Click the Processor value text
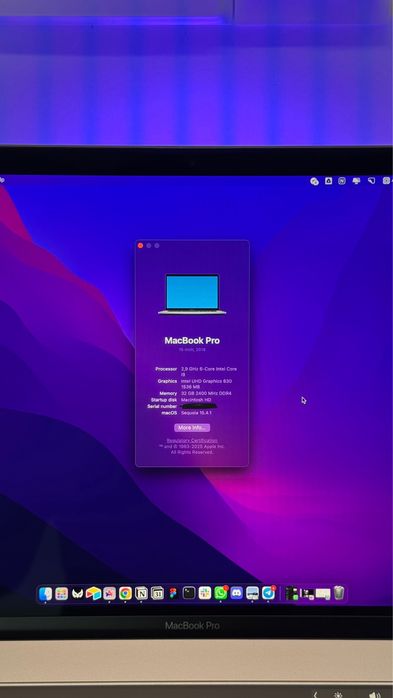The width and height of the screenshot is (393, 698). tap(209, 372)
